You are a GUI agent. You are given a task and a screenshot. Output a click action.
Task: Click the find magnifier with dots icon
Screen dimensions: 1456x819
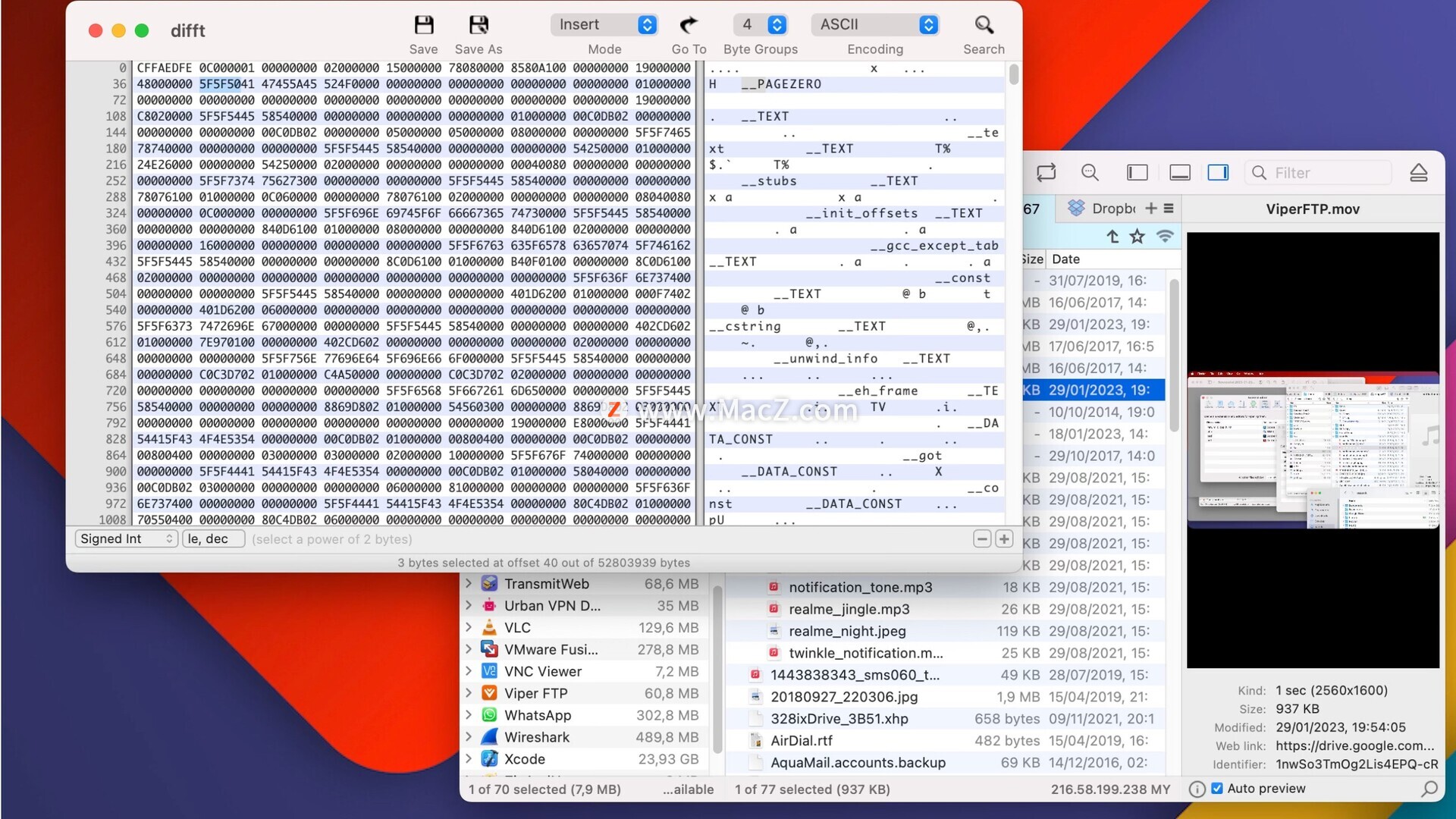(x=1090, y=173)
